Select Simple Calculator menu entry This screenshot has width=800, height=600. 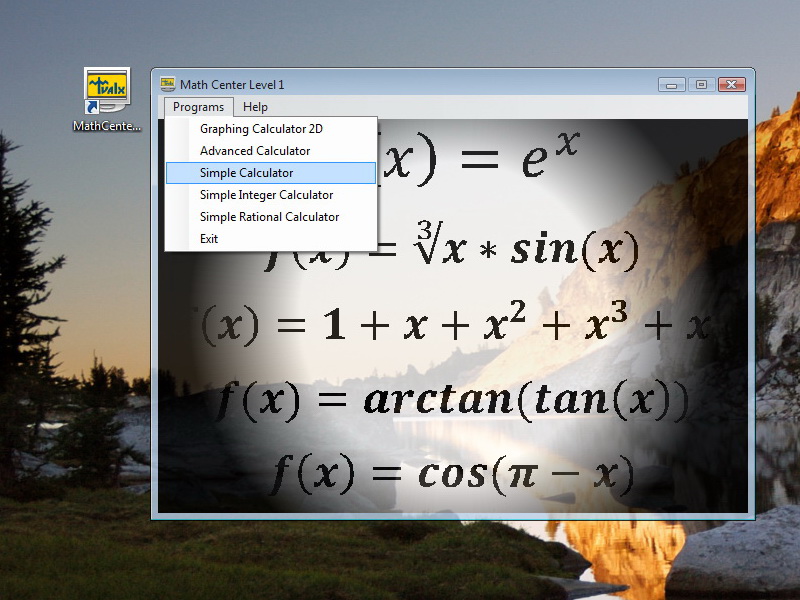click(271, 173)
